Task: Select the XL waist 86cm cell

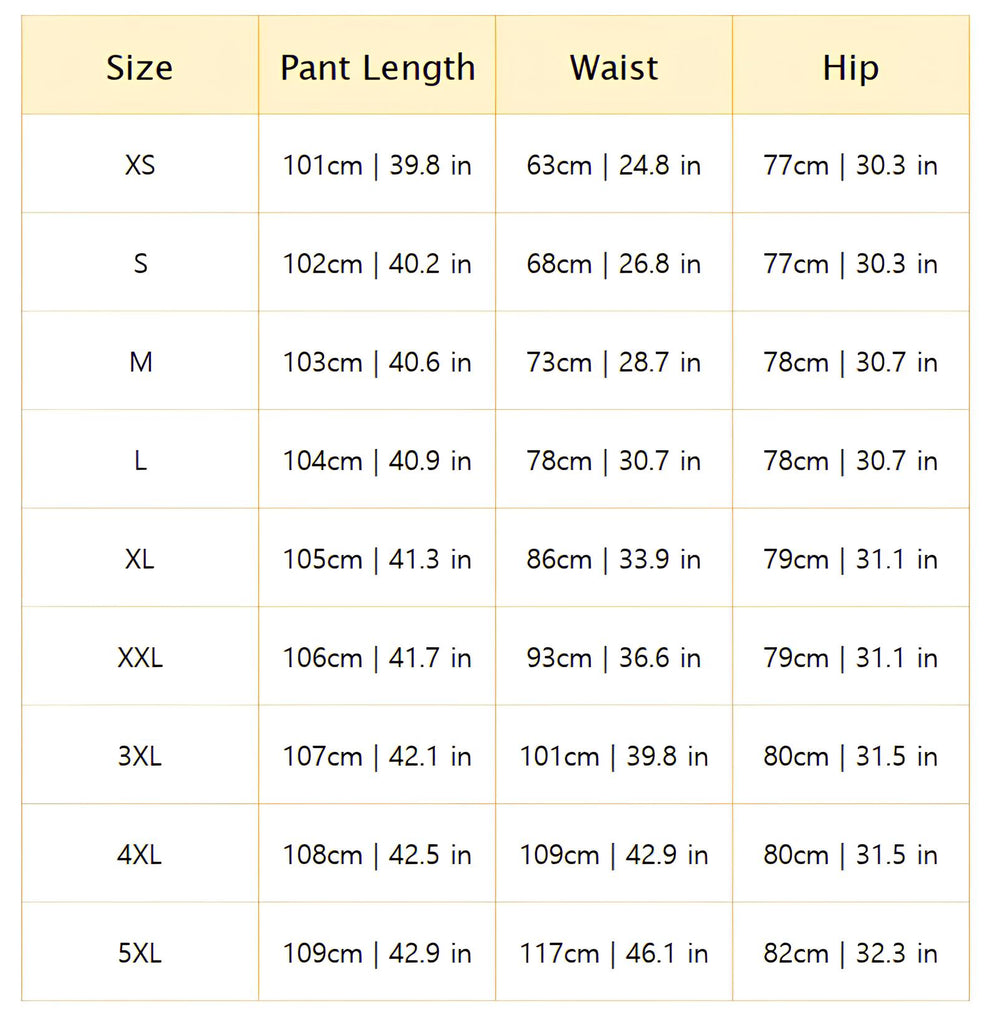Action: [614, 559]
